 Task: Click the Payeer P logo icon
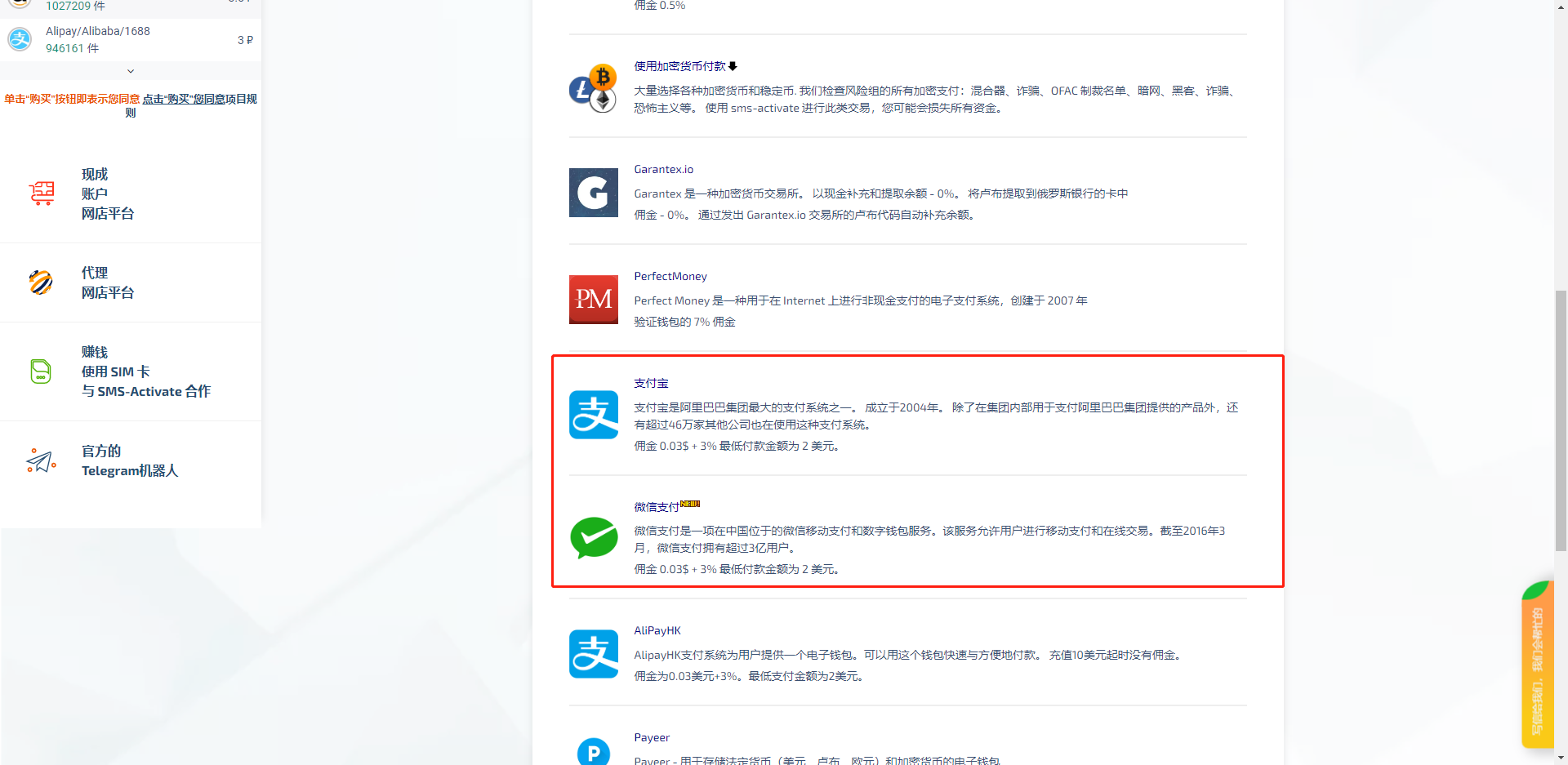(x=594, y=751)
